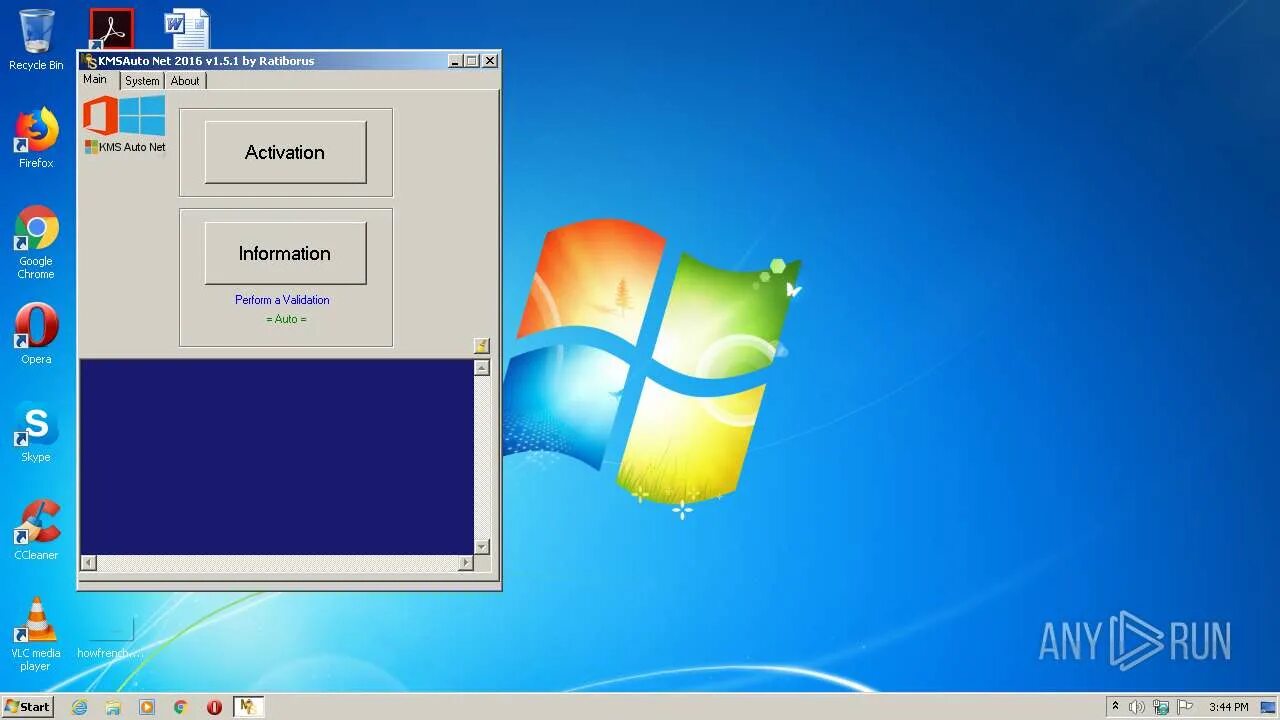Select the Recycle Bin desktop icon

pos(36,40)
